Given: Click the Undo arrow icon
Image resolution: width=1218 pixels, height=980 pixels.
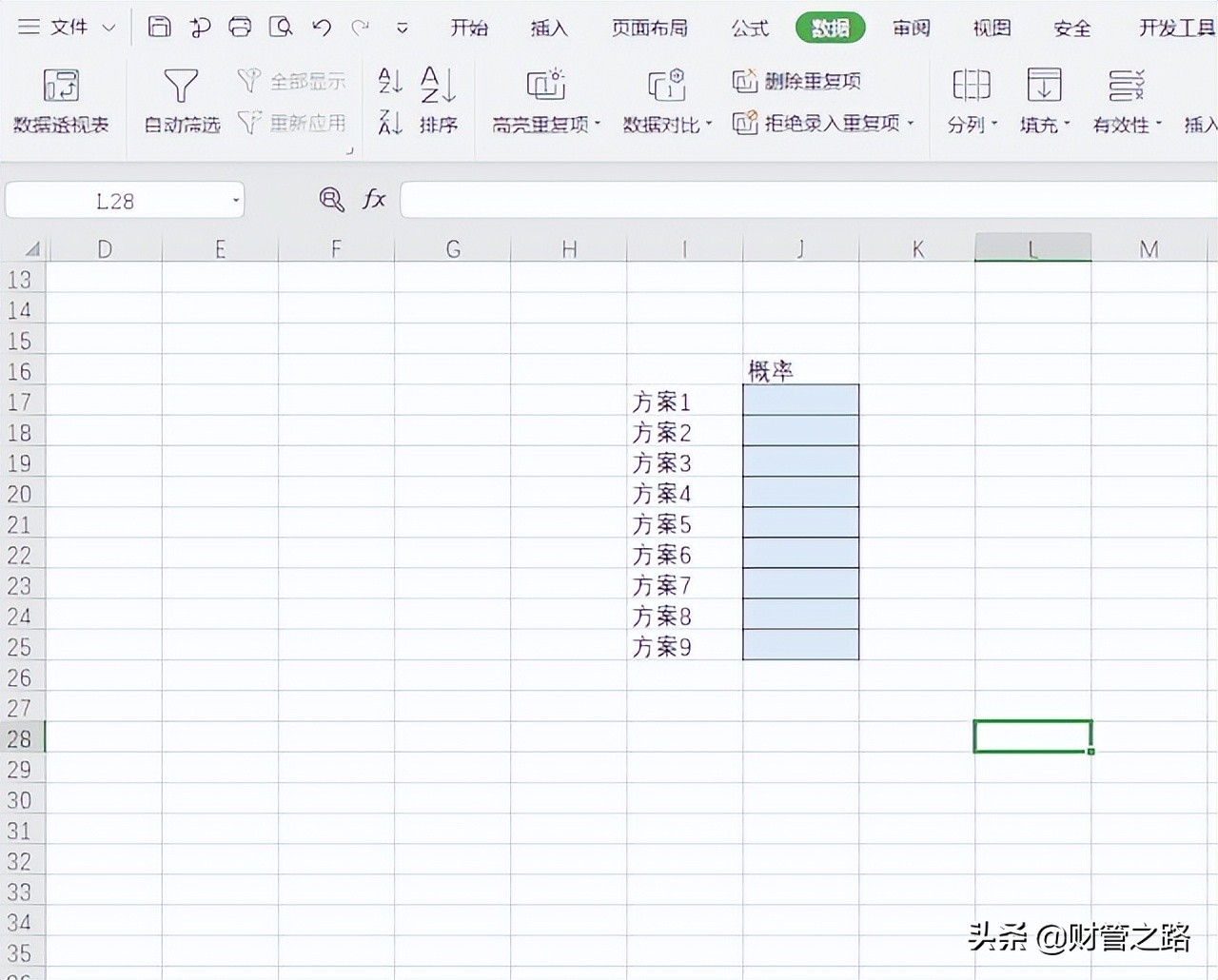Looking at the screenshot, I should click(320, 28).
